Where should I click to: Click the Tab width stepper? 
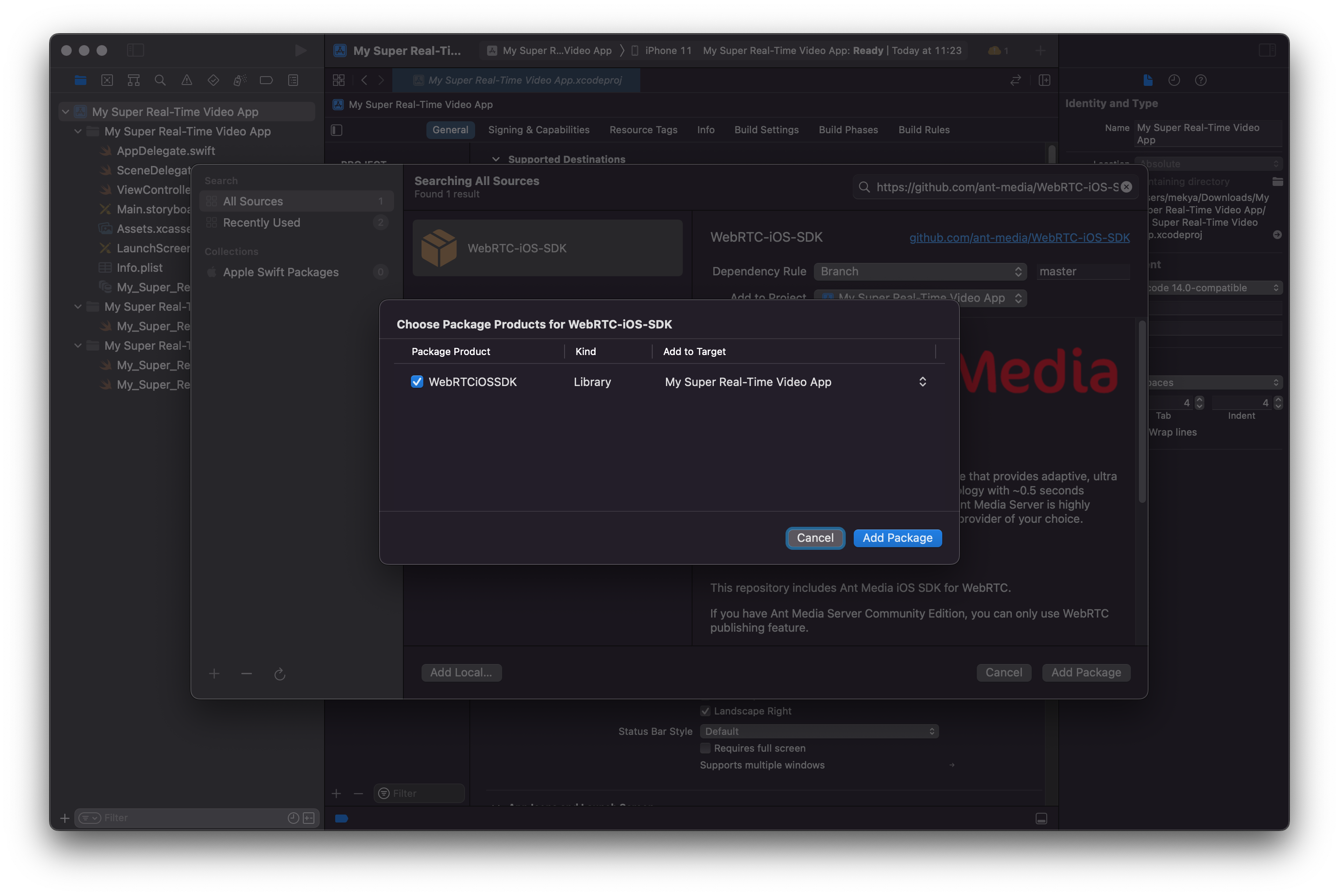(x=1200, y=403)
